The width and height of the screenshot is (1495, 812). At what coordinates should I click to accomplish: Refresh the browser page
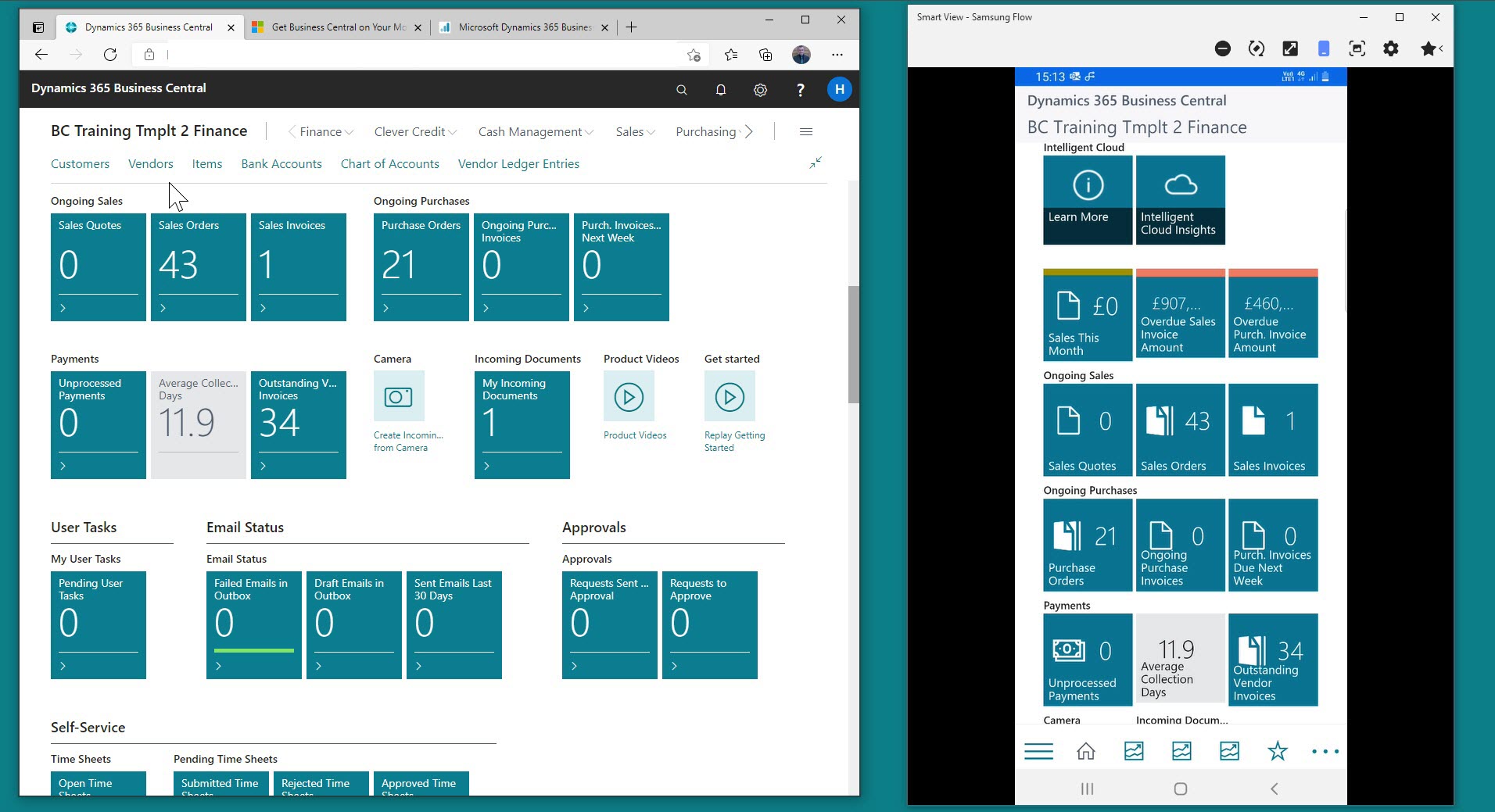(110, 54)
